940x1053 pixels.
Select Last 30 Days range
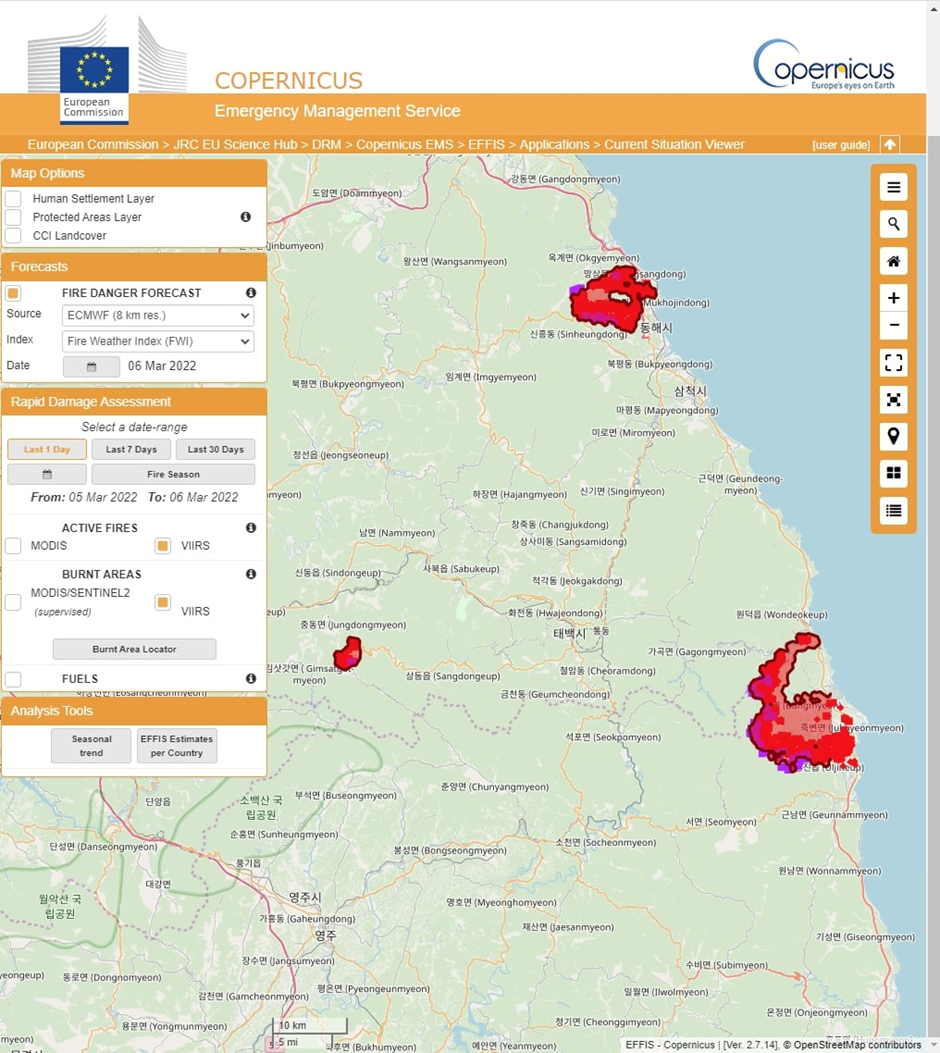click(216, 449)
